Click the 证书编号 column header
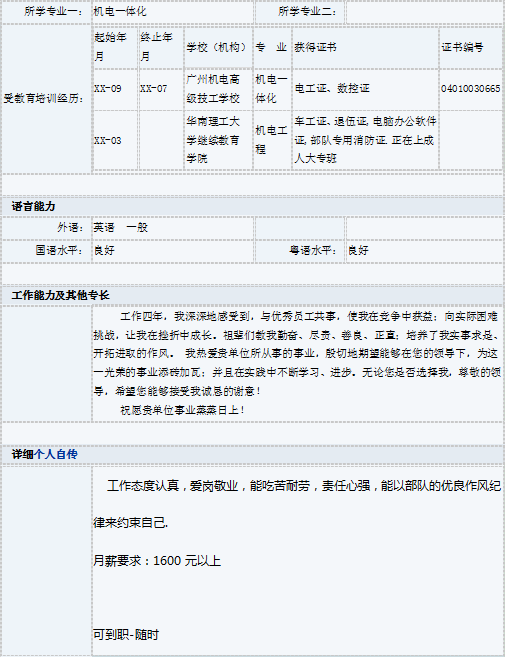Screen dimensions: 505x657 [462, 47]
